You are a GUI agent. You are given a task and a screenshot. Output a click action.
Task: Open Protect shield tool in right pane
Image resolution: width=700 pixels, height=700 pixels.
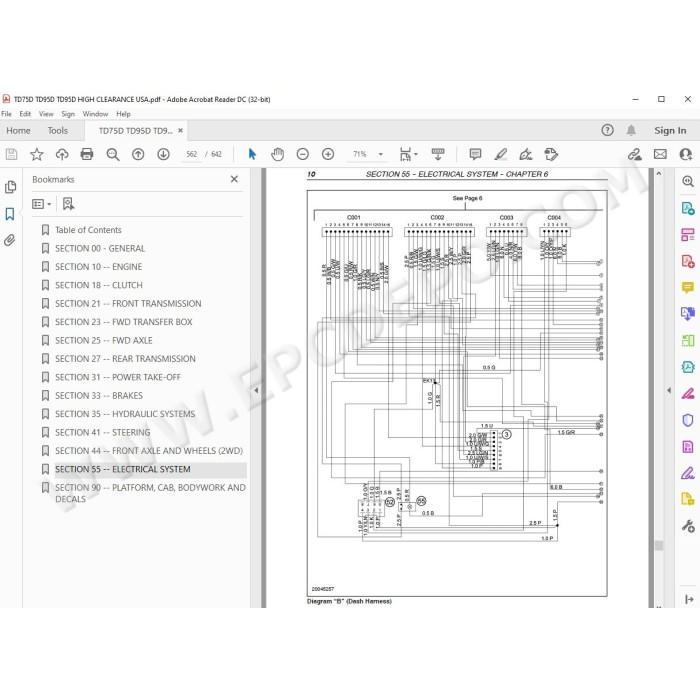[x=688, y=420]
